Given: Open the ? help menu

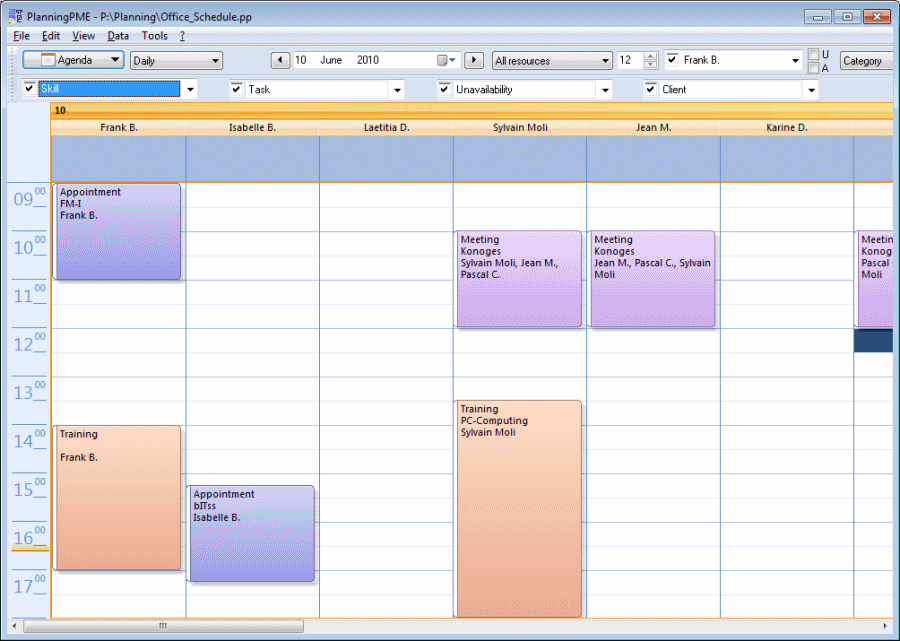Looking at the screenshot, I should click(x=182, y=36).
